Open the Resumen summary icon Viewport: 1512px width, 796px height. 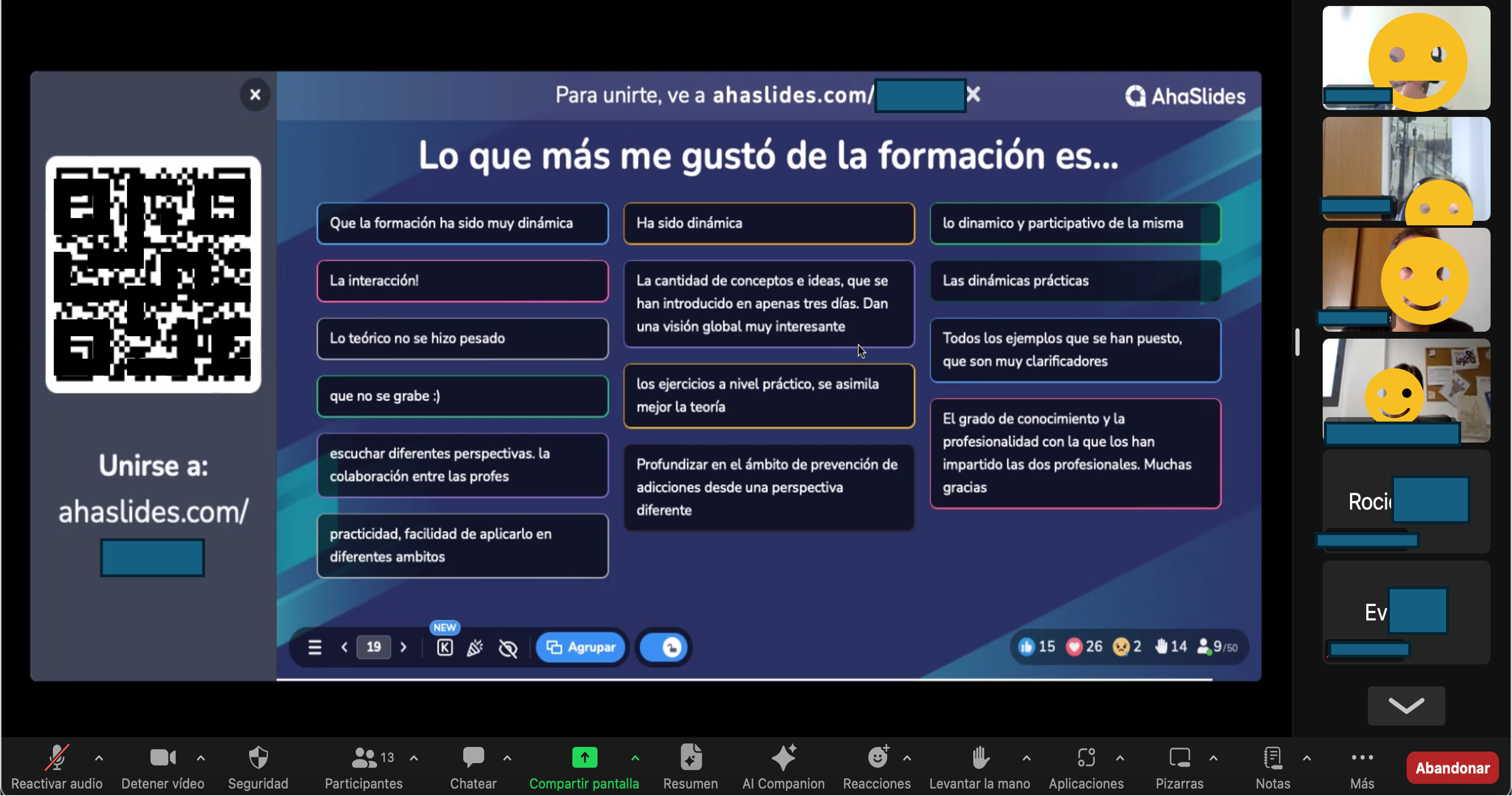pos(691,757)
